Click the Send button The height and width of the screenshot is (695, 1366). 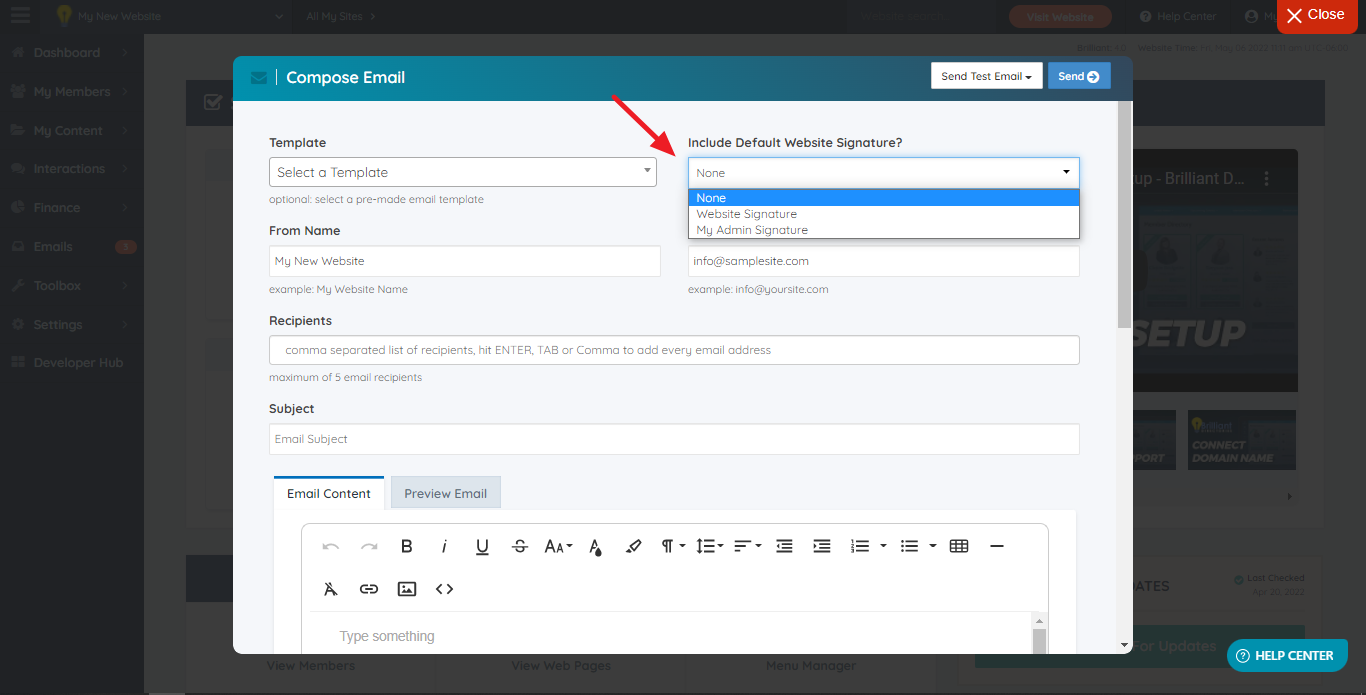pos(1079,75)
